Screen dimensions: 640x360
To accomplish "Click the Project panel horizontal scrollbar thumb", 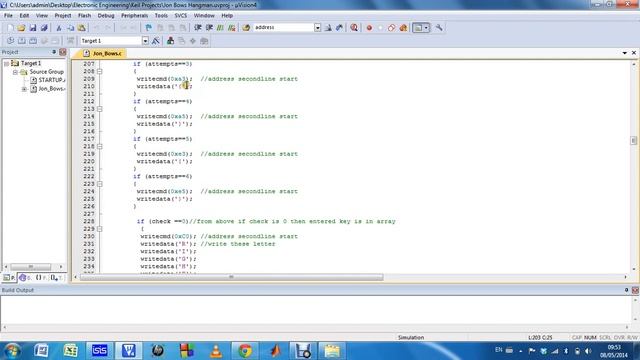I will click(x=31, y=267).
